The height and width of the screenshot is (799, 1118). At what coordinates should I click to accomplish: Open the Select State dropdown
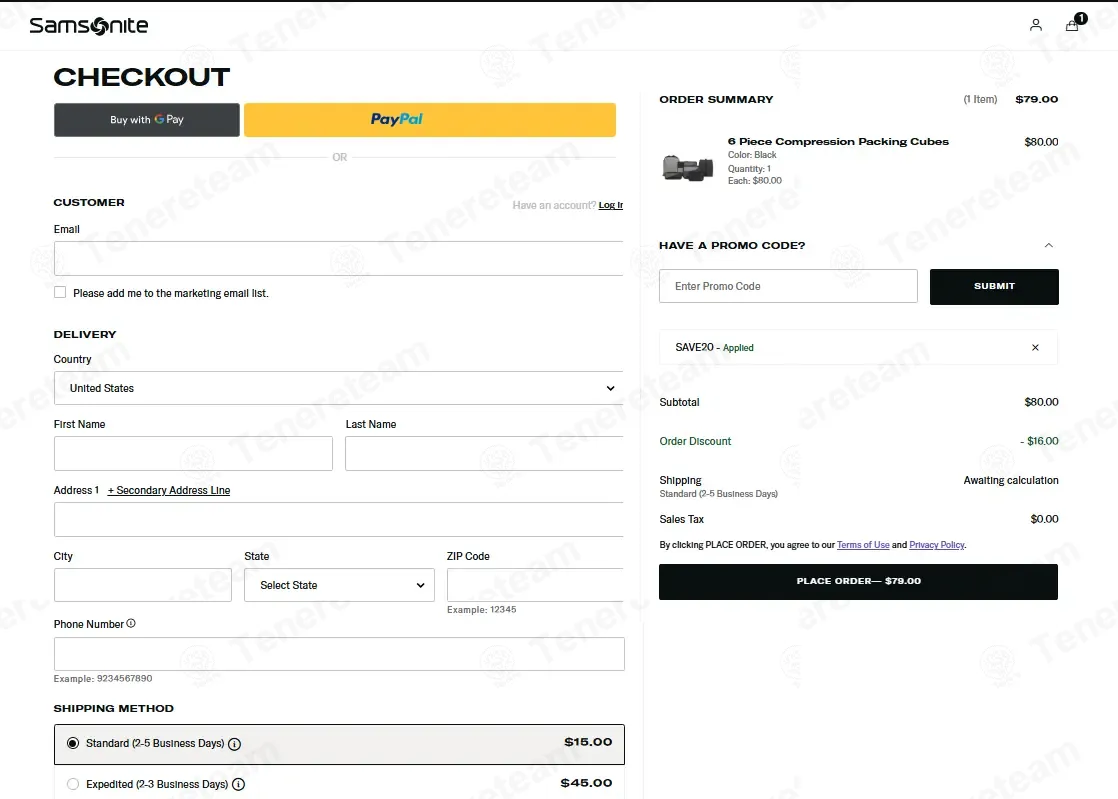[339, 584]
